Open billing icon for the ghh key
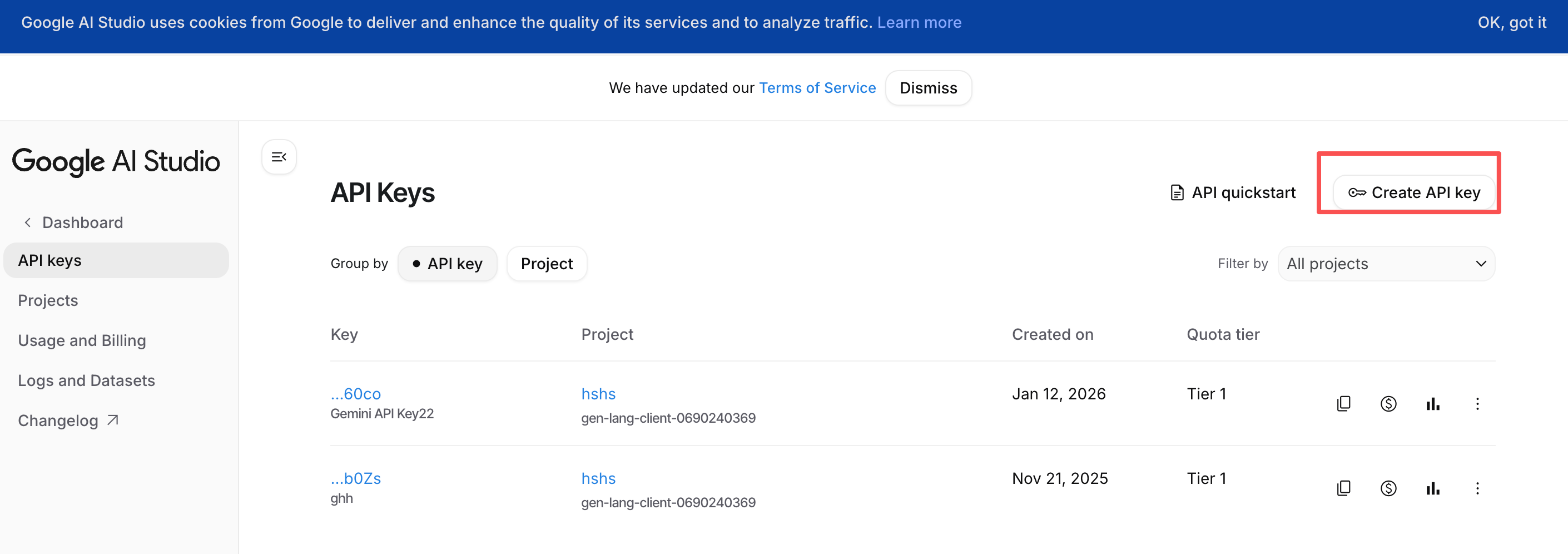 pos(1388,488)
